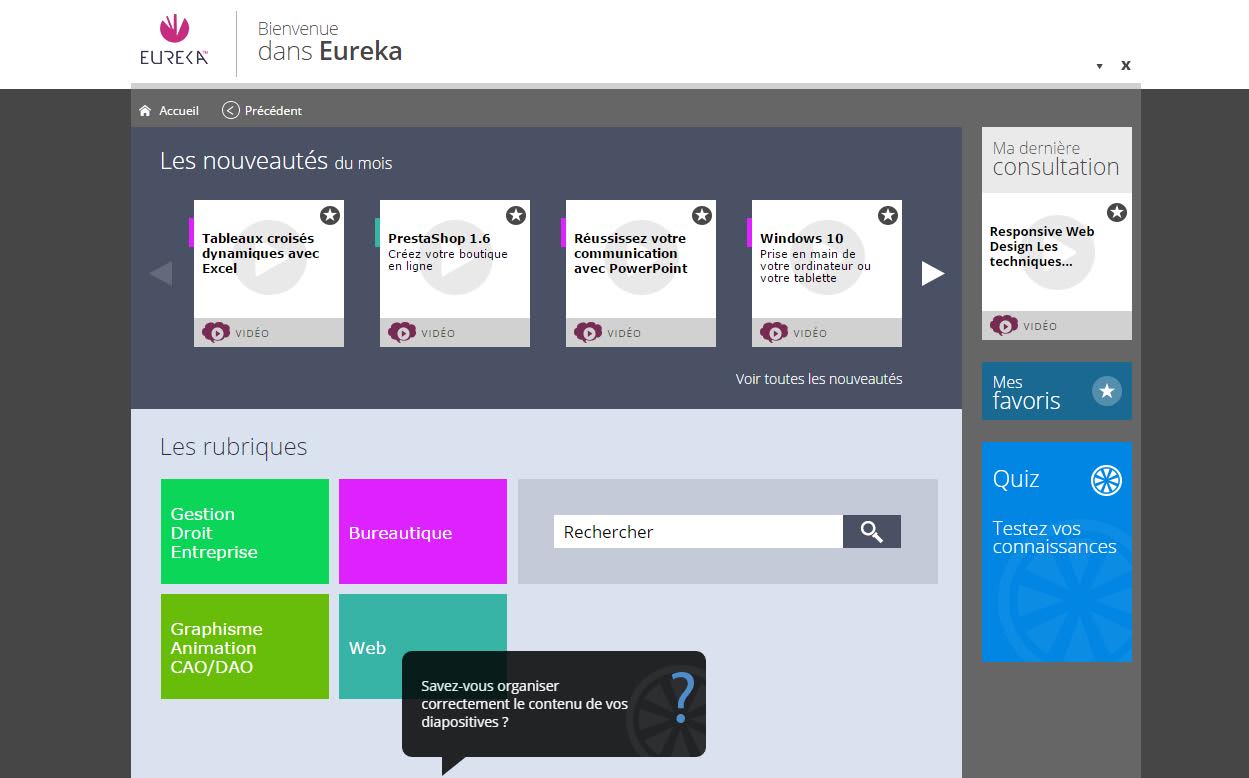Open the Gestion Droit Entreprise rubrique
1249x778 pixels.
click(x=245, y=531)
